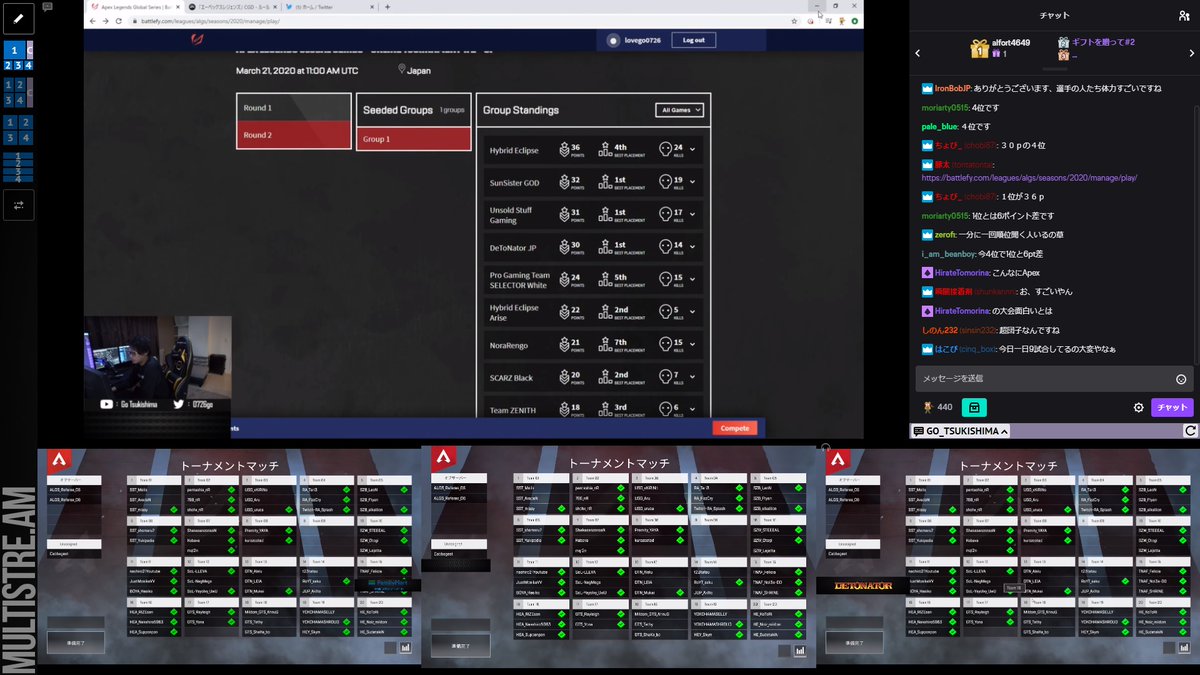Reload the battlefy page

click(118, 20)
